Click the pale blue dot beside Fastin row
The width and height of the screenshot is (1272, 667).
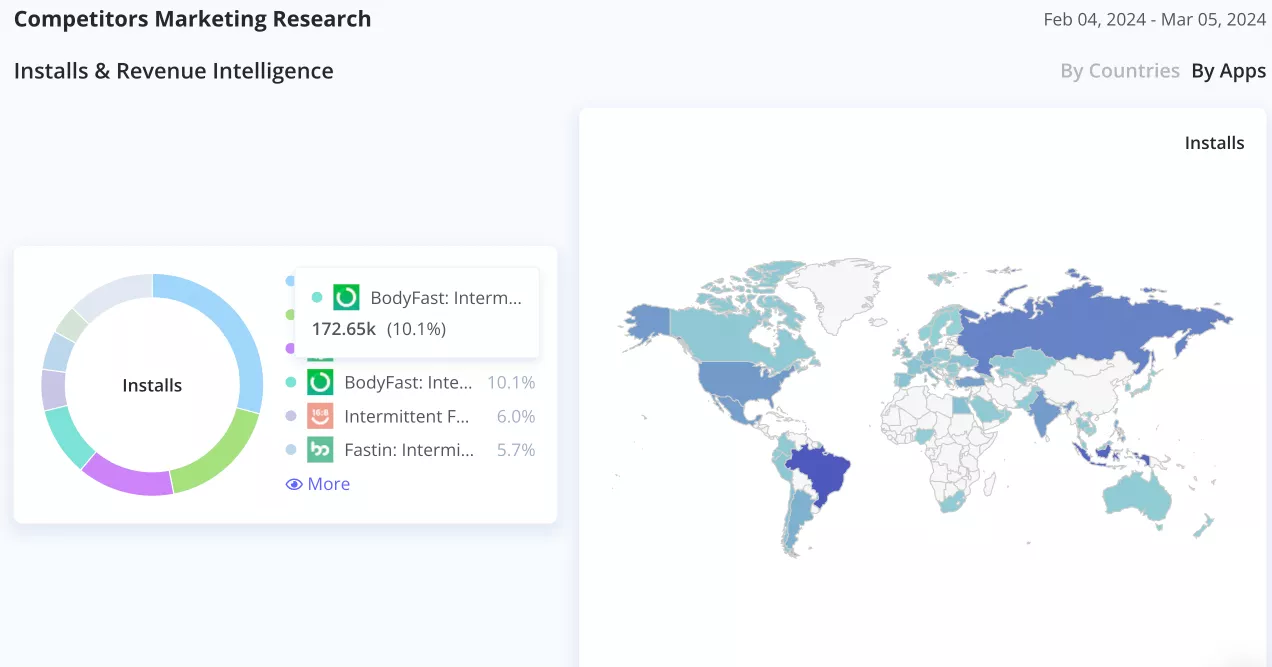(290, 450)
